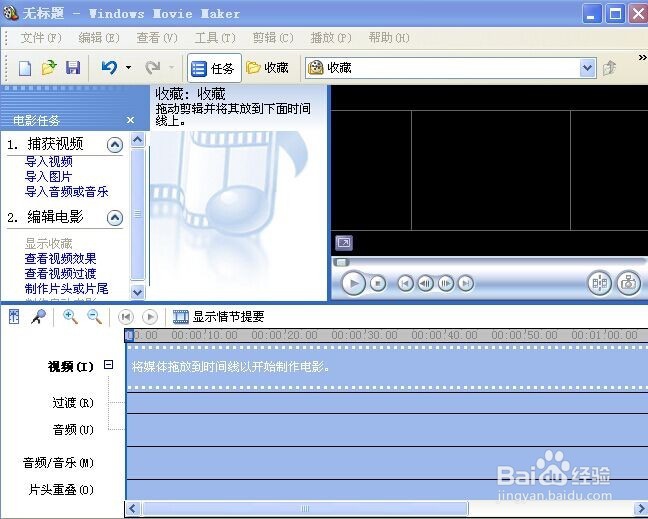Click the 音频(U) track label
648x519 pixels.
(x=73, y=430)
